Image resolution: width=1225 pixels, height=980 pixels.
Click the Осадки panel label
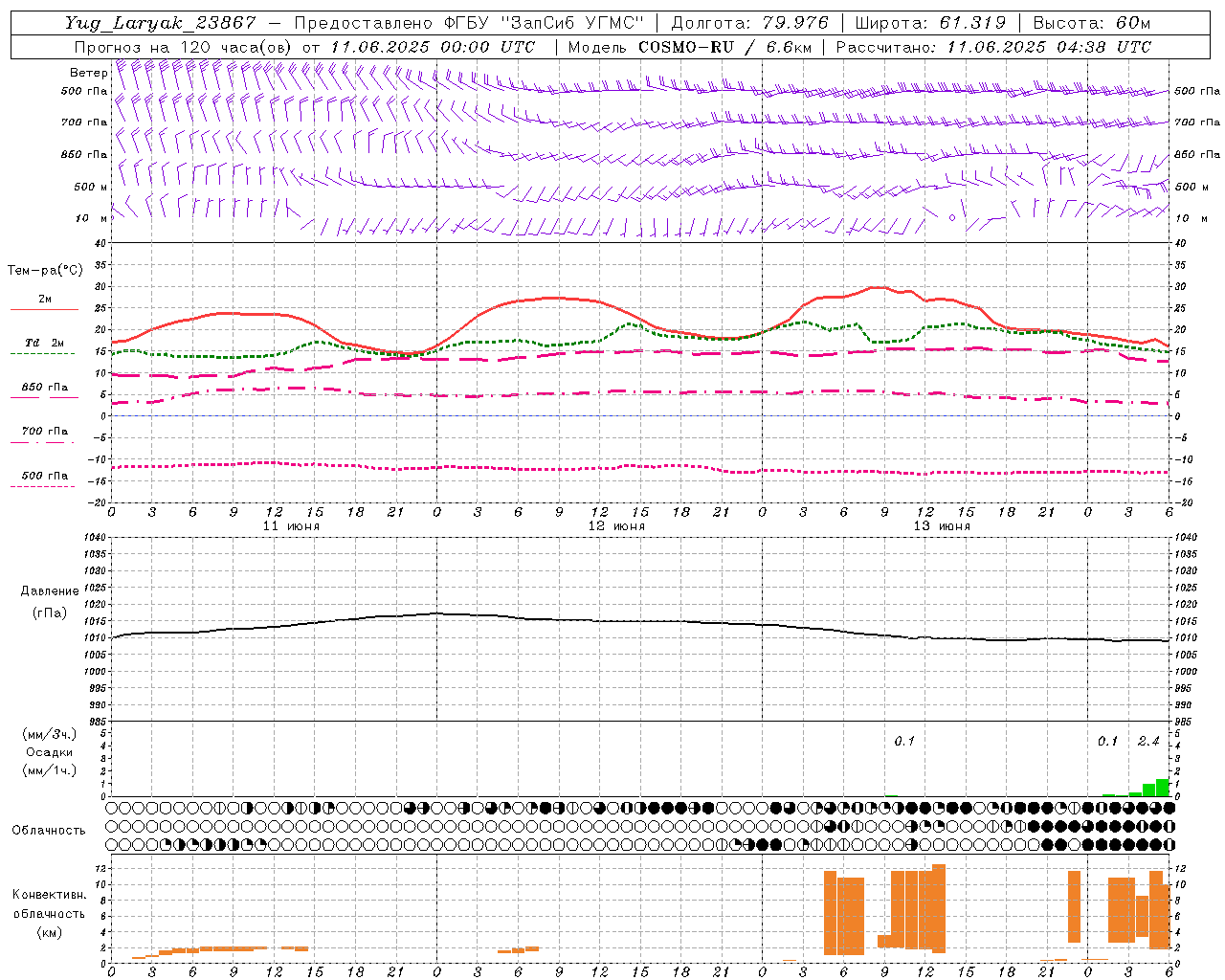click(x=50, y=752)
